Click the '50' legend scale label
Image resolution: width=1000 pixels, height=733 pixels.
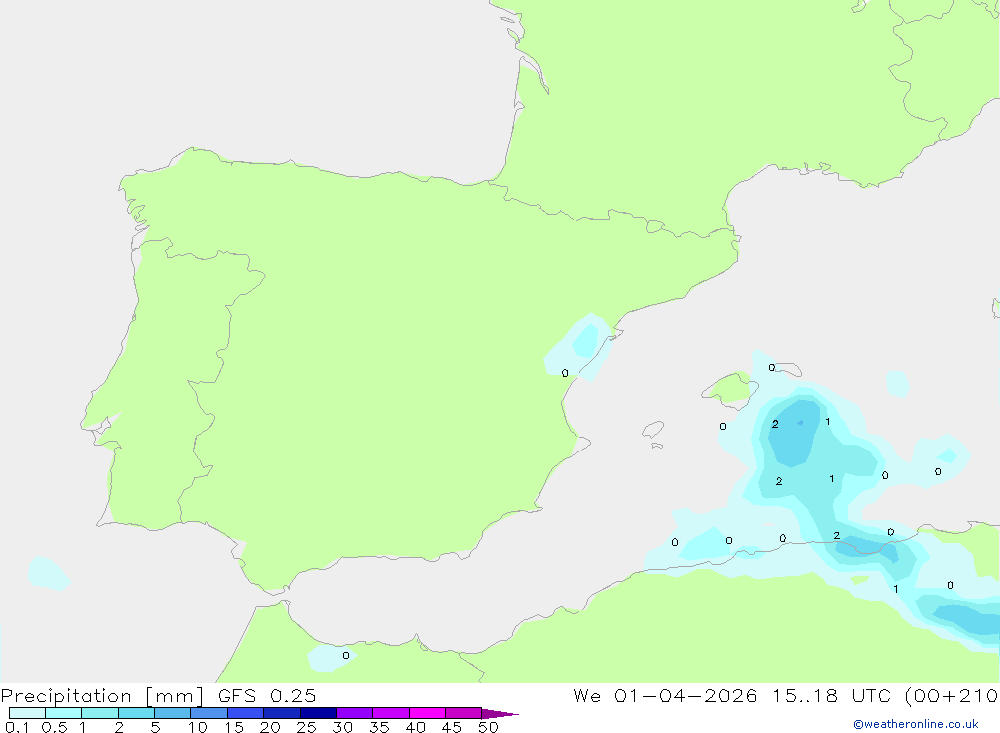[488, 727]
